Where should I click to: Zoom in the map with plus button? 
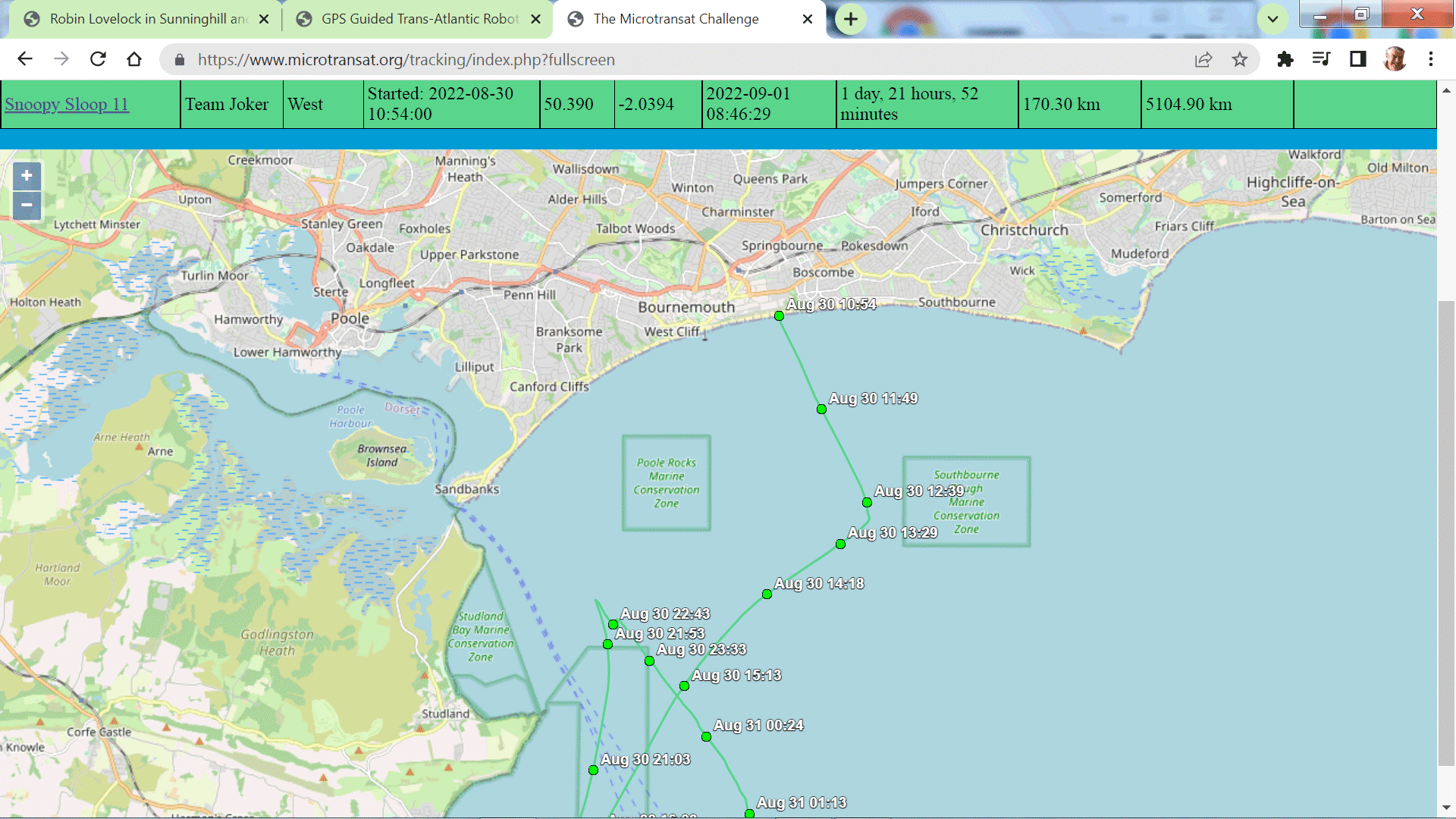[x=27, y=176]
